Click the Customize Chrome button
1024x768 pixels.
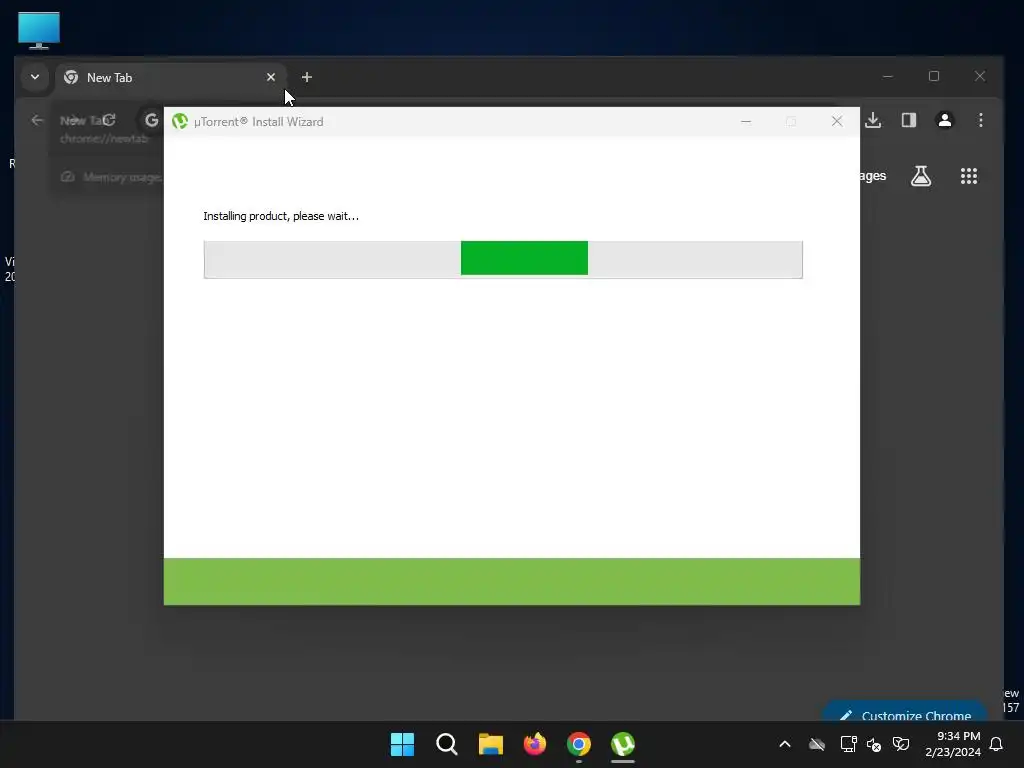point(905,712)
